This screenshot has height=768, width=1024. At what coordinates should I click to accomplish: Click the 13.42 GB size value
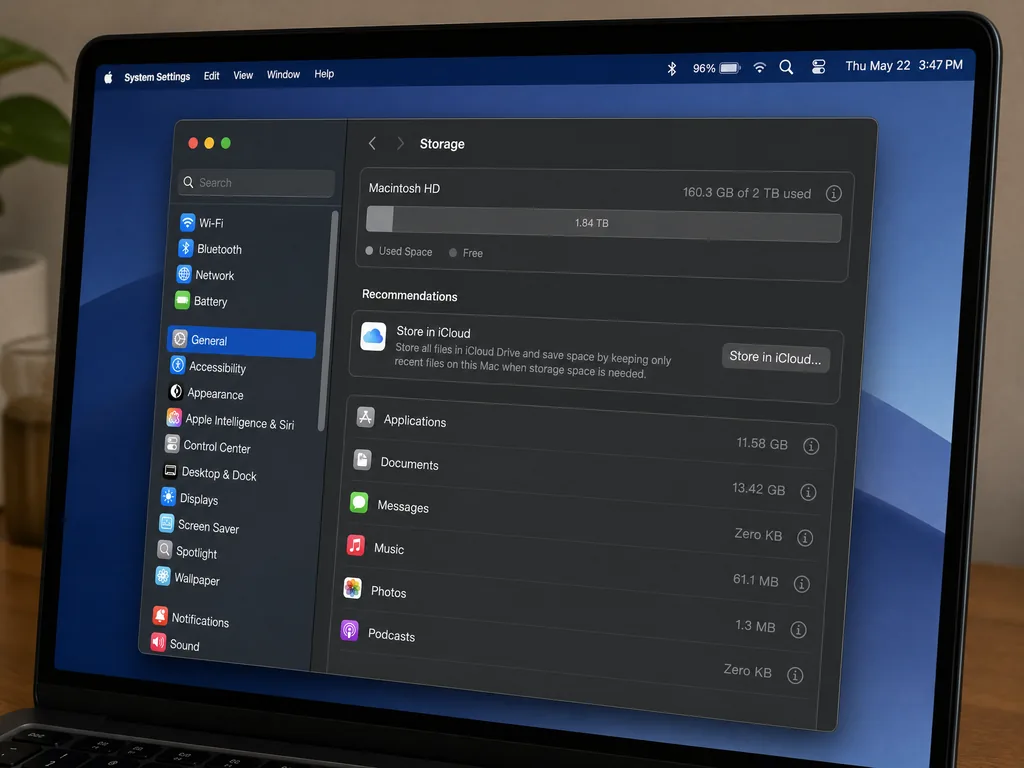(758, 488)
